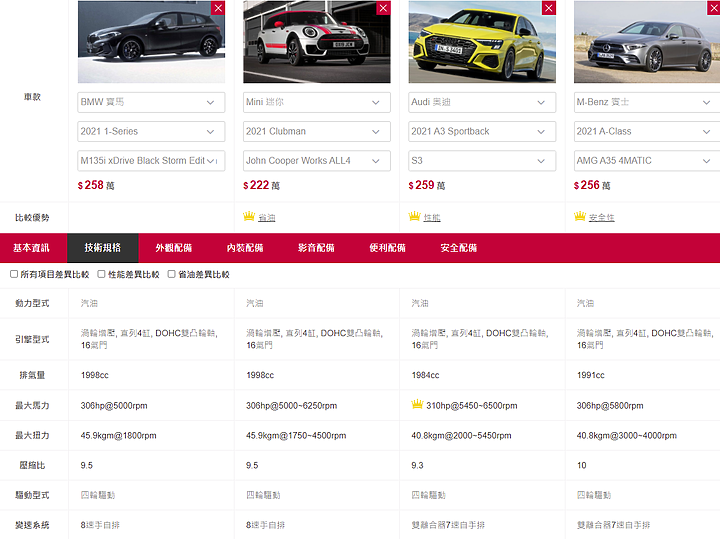Open the M-Benz 賓士 brand dropdown
This screenshot has width=720, height=539.
(x=647, y=102)
